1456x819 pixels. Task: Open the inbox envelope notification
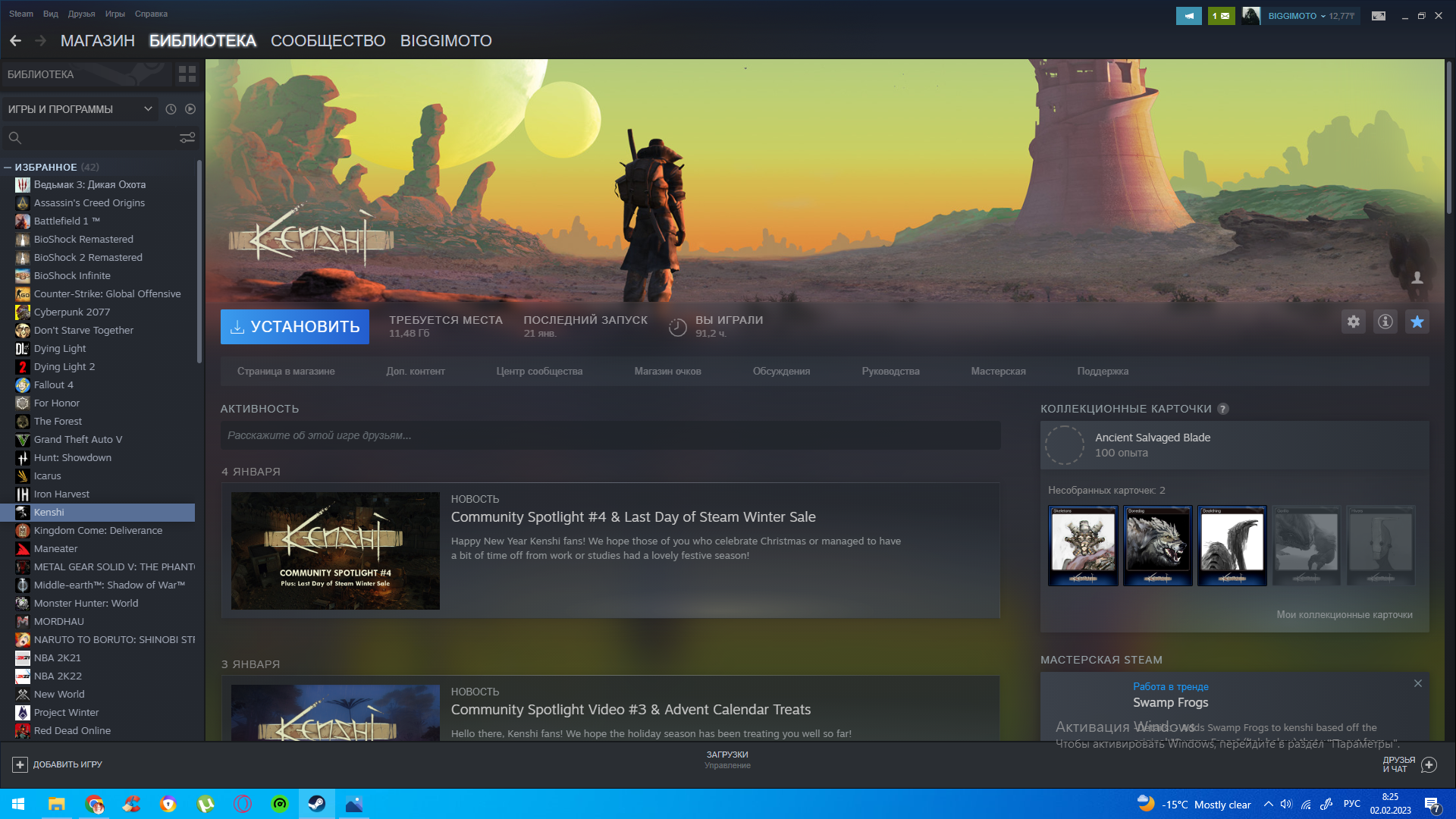pos(1221,16)
